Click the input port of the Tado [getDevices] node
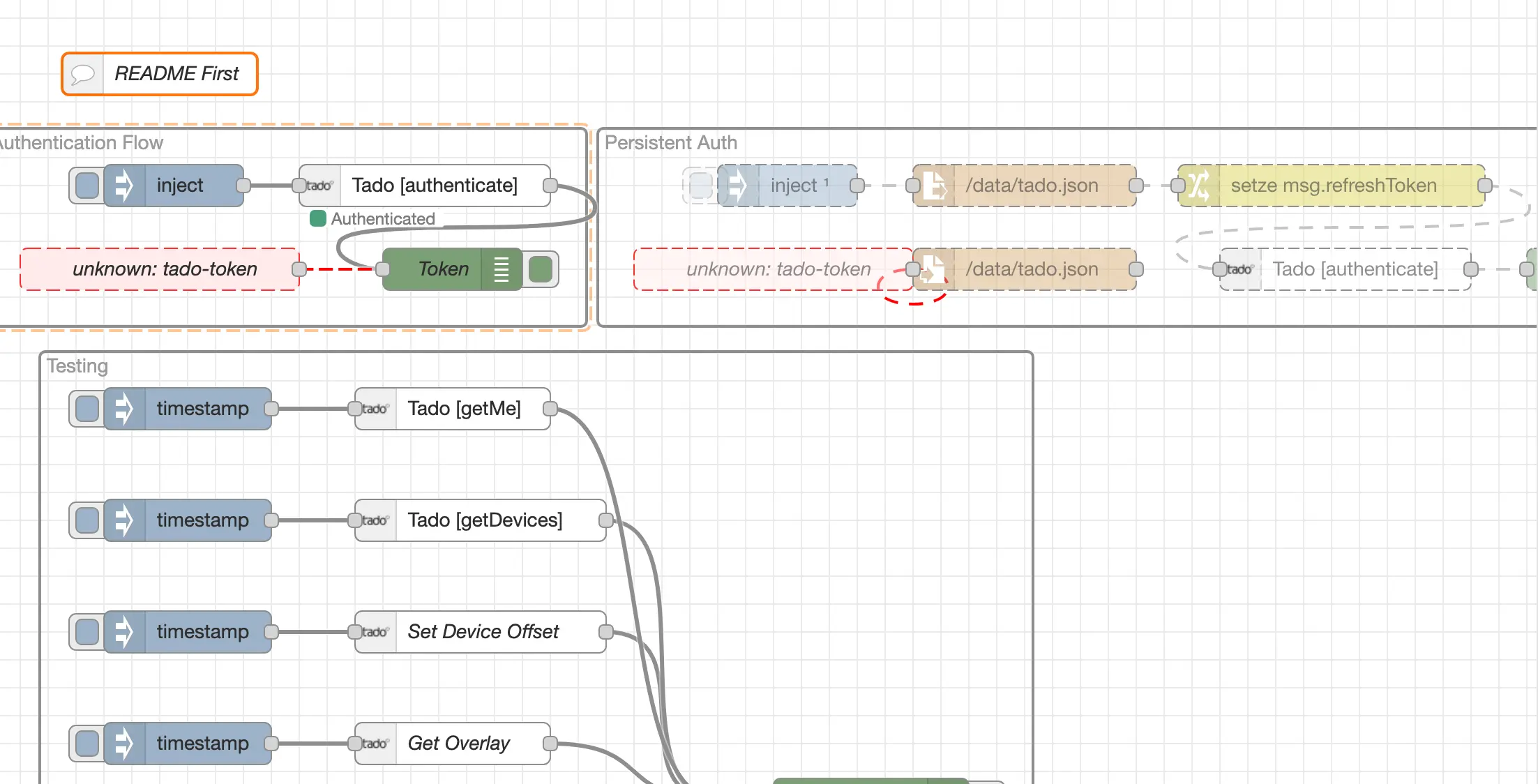 [x=355, y=520]
